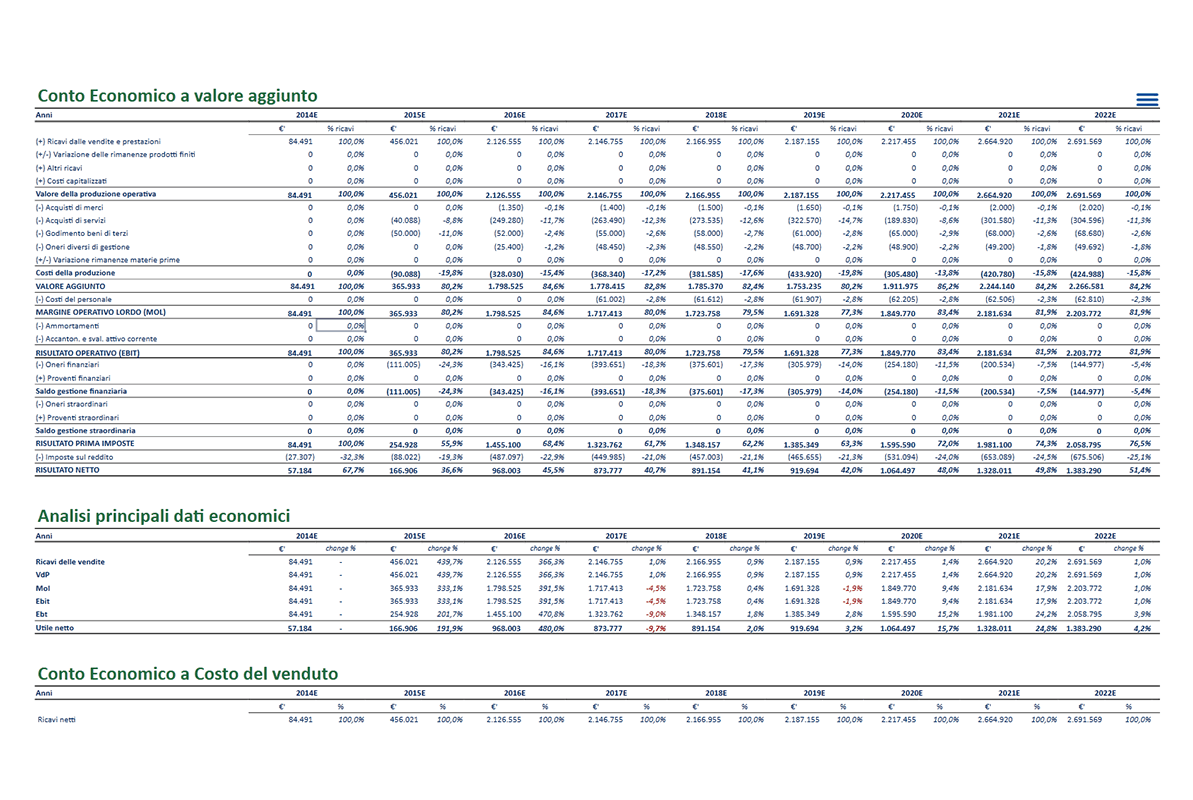The height and width of the screenshot is (800, 1193).
Task: Click the '(+) Proventi finanziari' row label
Action: 72,378
